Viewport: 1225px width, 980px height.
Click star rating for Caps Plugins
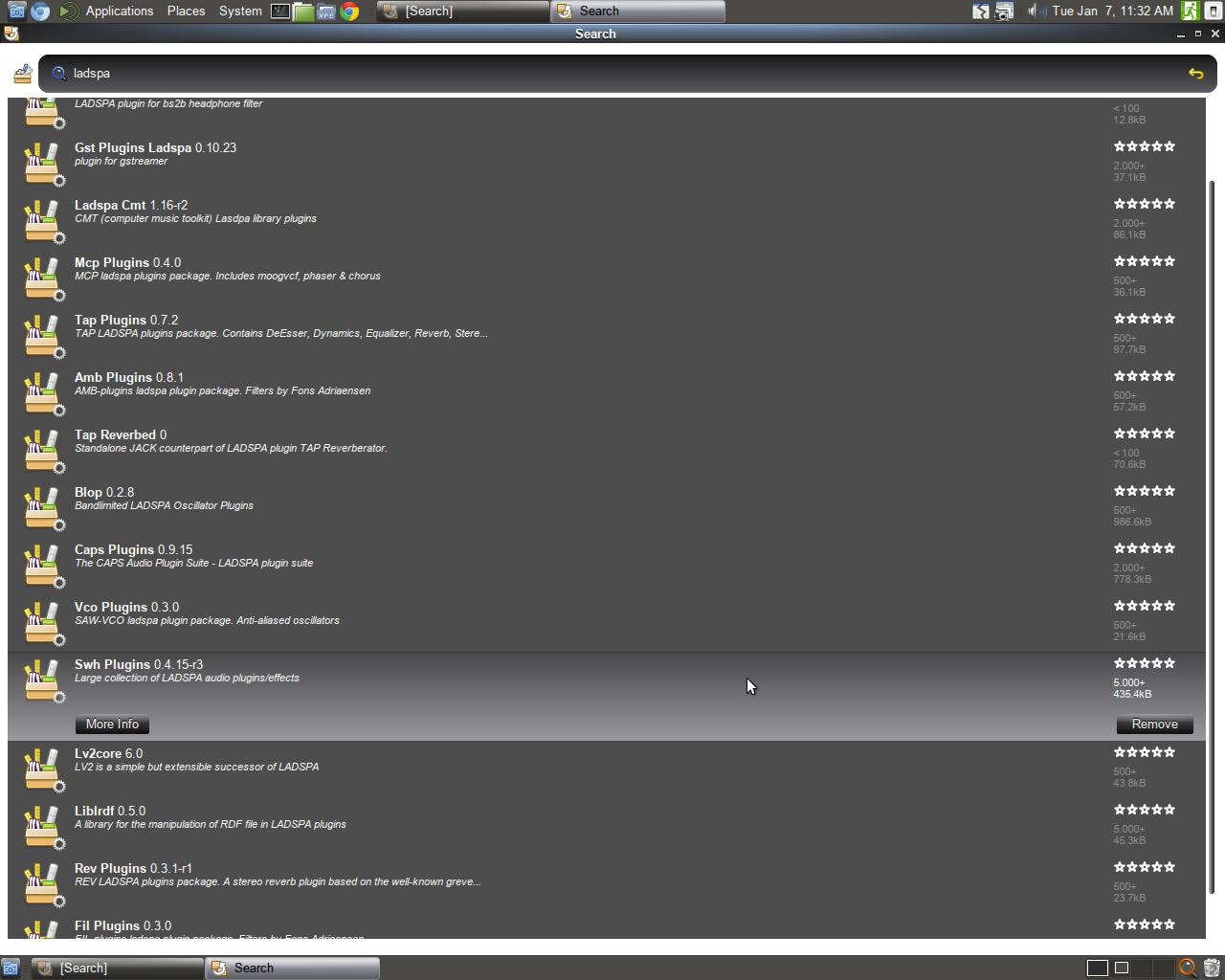pyautogui.click(x=1145, y=548)
